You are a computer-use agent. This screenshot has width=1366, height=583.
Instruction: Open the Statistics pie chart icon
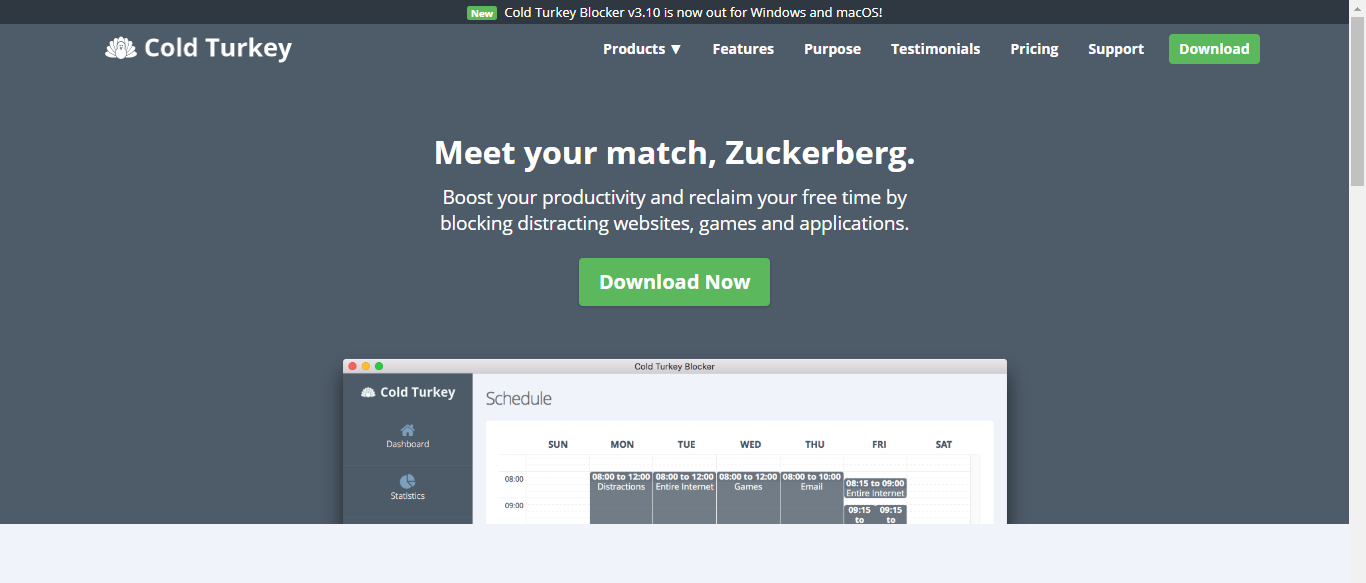(x=408, y=482)
